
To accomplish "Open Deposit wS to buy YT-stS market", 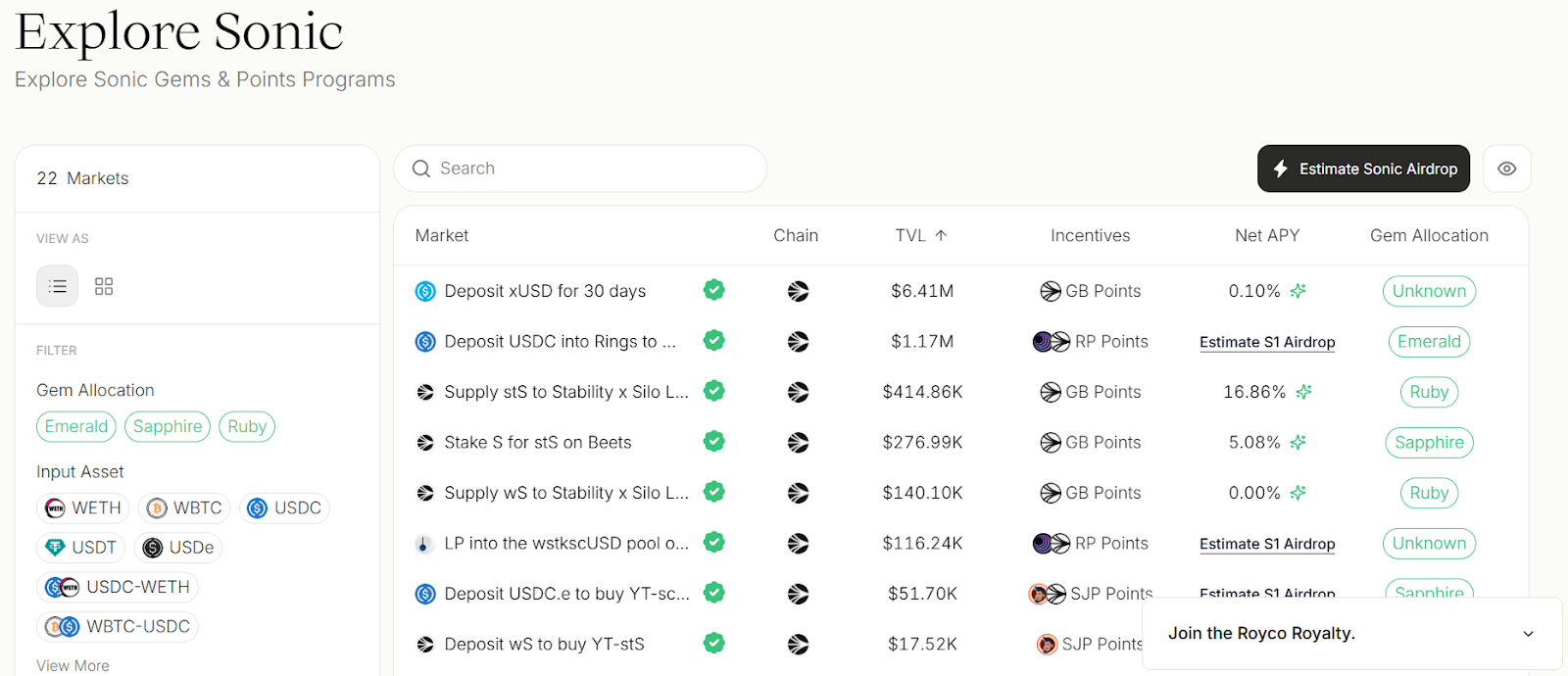I will 544,644.
